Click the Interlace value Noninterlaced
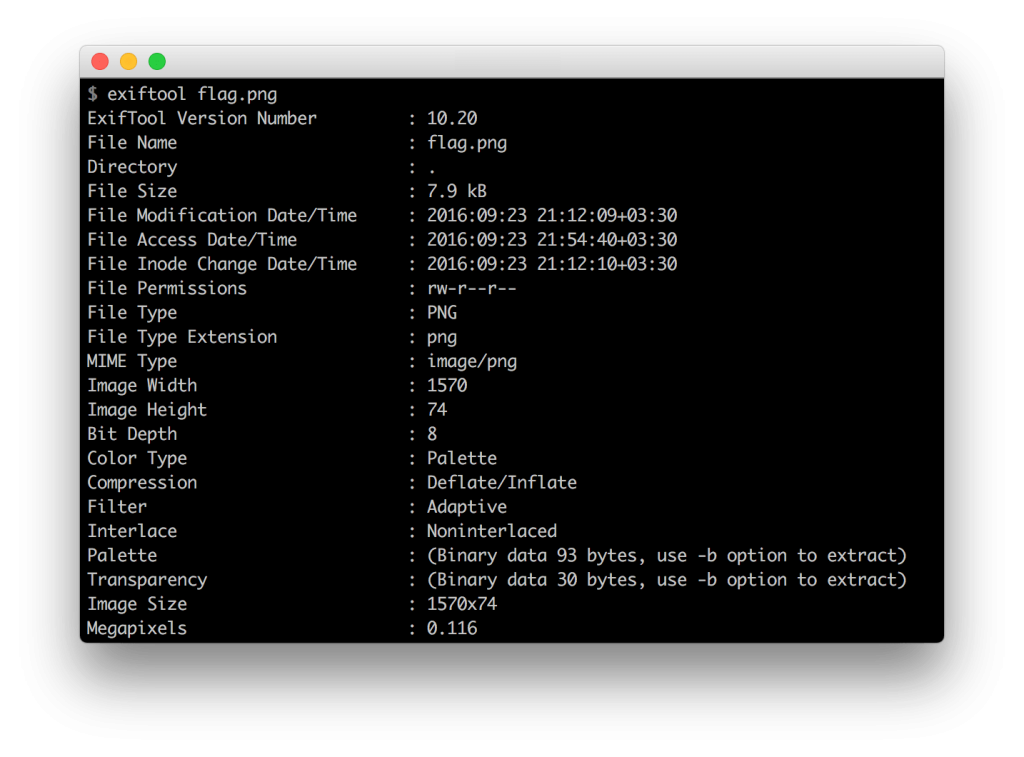 coord(492,531)
